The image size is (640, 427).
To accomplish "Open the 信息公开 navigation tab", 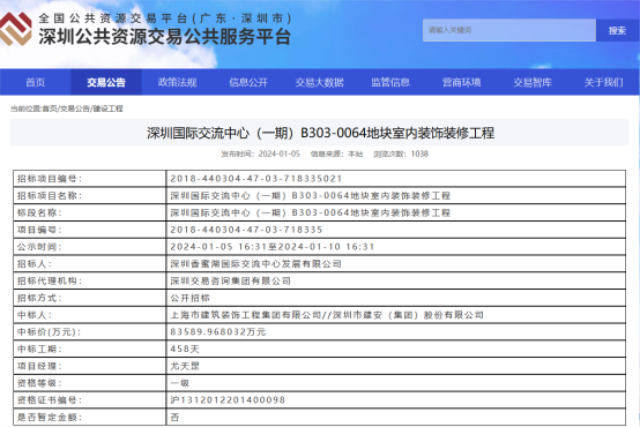I will (x=248, y=82).
